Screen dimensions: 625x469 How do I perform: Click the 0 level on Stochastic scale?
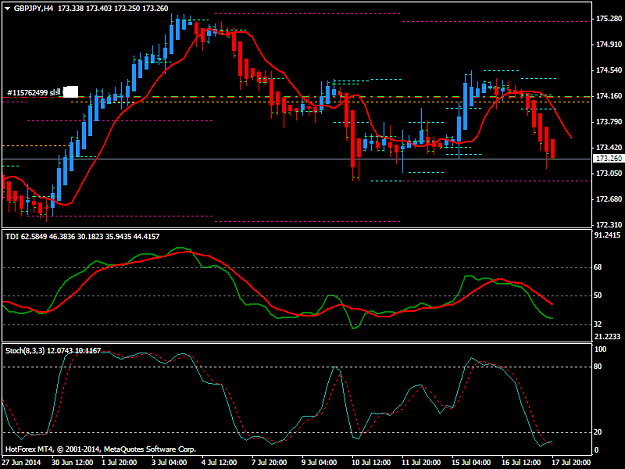pyautogui.click(x=596, y=450)
